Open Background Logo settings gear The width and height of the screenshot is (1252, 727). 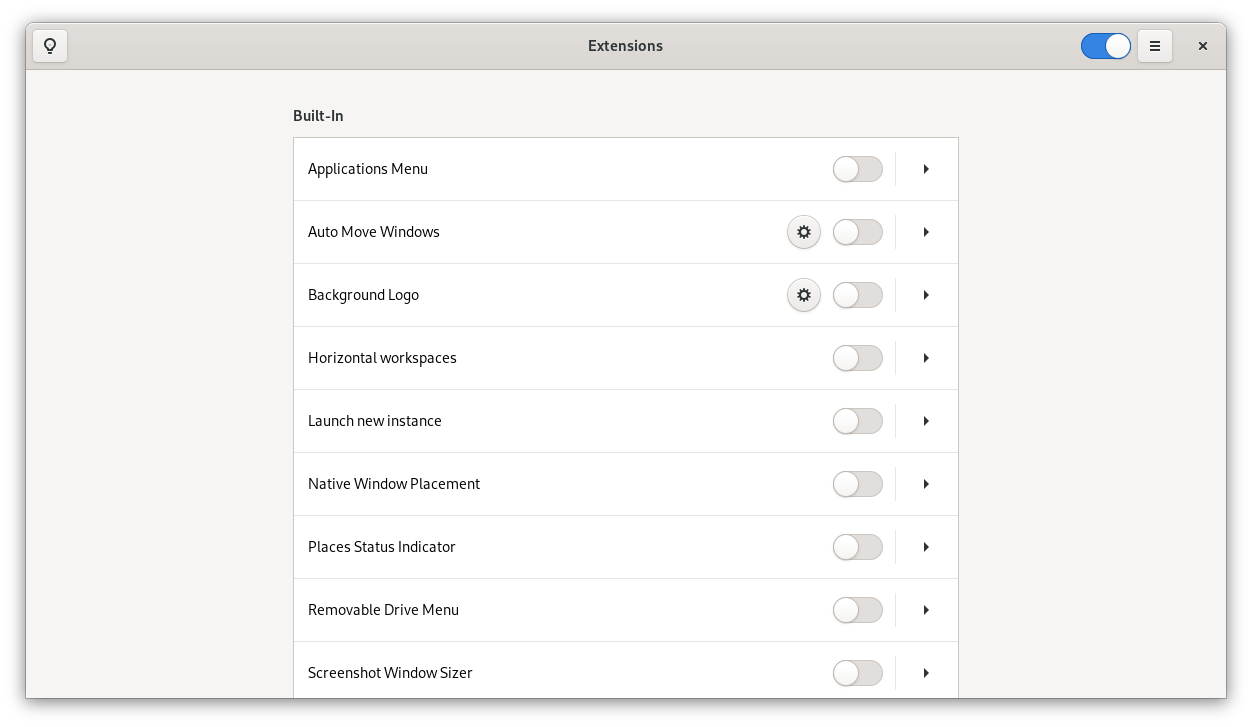click(x=804, y=295)
